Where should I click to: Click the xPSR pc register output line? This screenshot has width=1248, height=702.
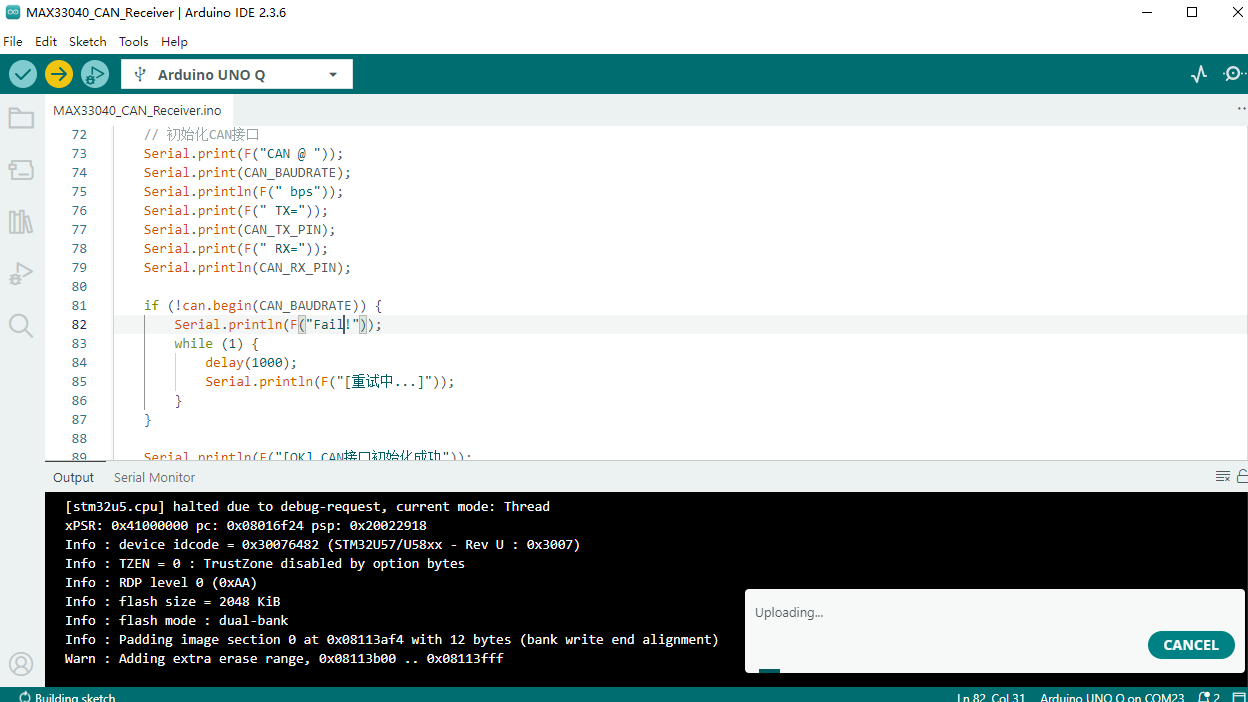click(x=246, y=526)
